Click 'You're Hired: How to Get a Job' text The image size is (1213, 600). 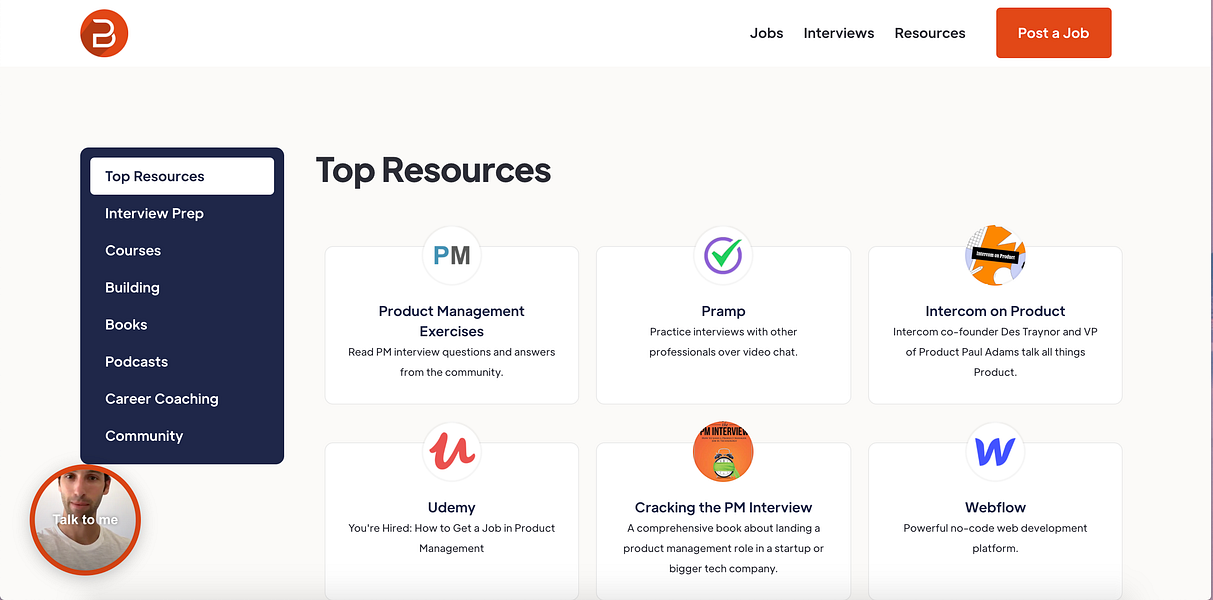point(452,538)
